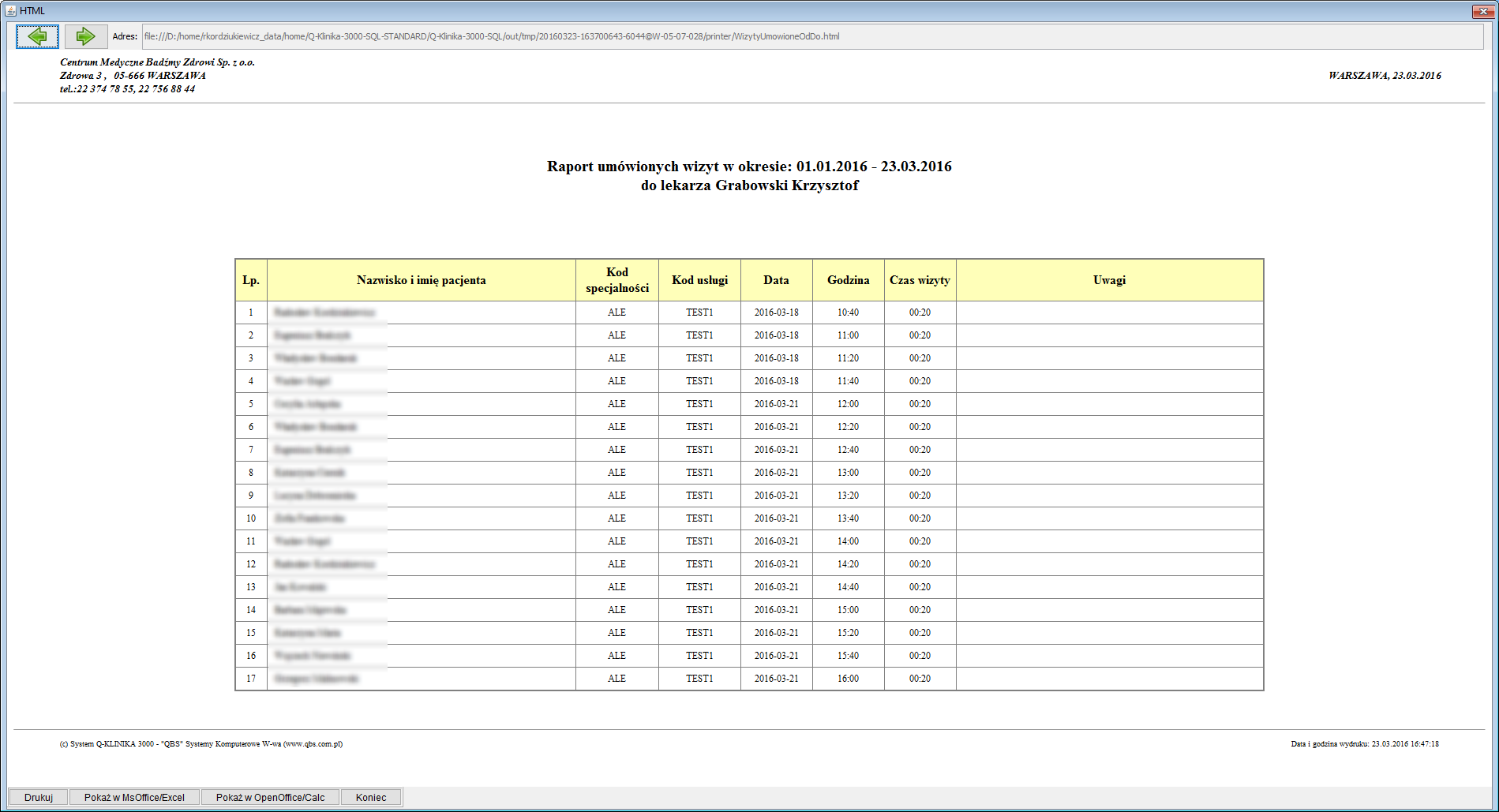Open report via Pokaż w OpenOffice/Calc
The height and width of the screenshot is (812, 1499).
point(270,797)
